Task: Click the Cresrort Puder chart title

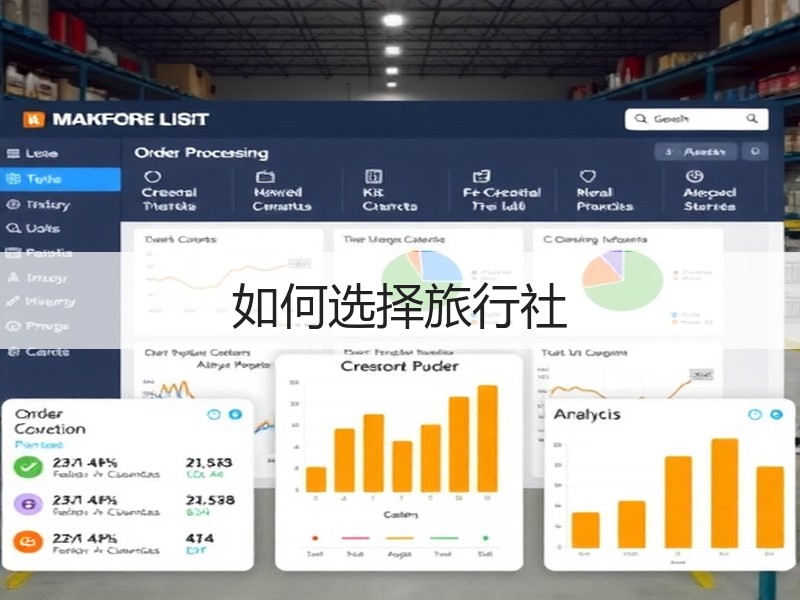Action: 399,366
